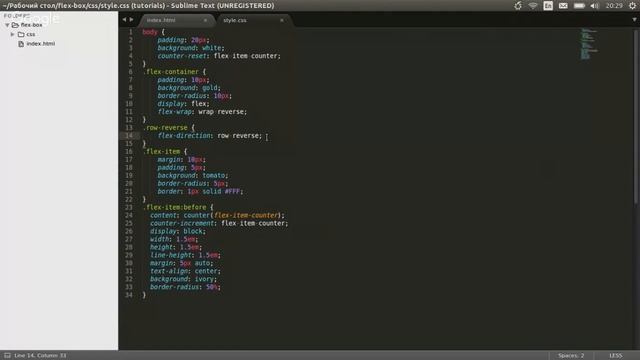Viewport: 640px width, 360px height.
Task: Place cursor on '.flex-container' selector
Action: tap(171, 72)
